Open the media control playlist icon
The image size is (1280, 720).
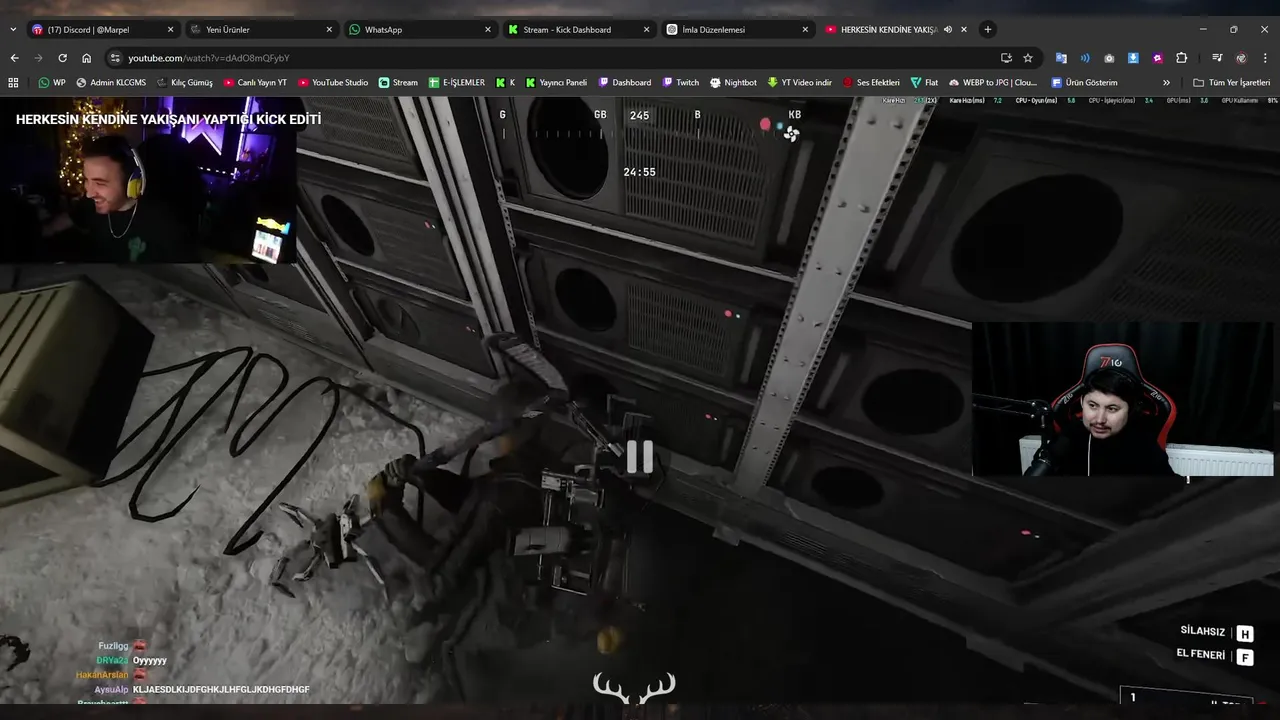(1217, 58)
